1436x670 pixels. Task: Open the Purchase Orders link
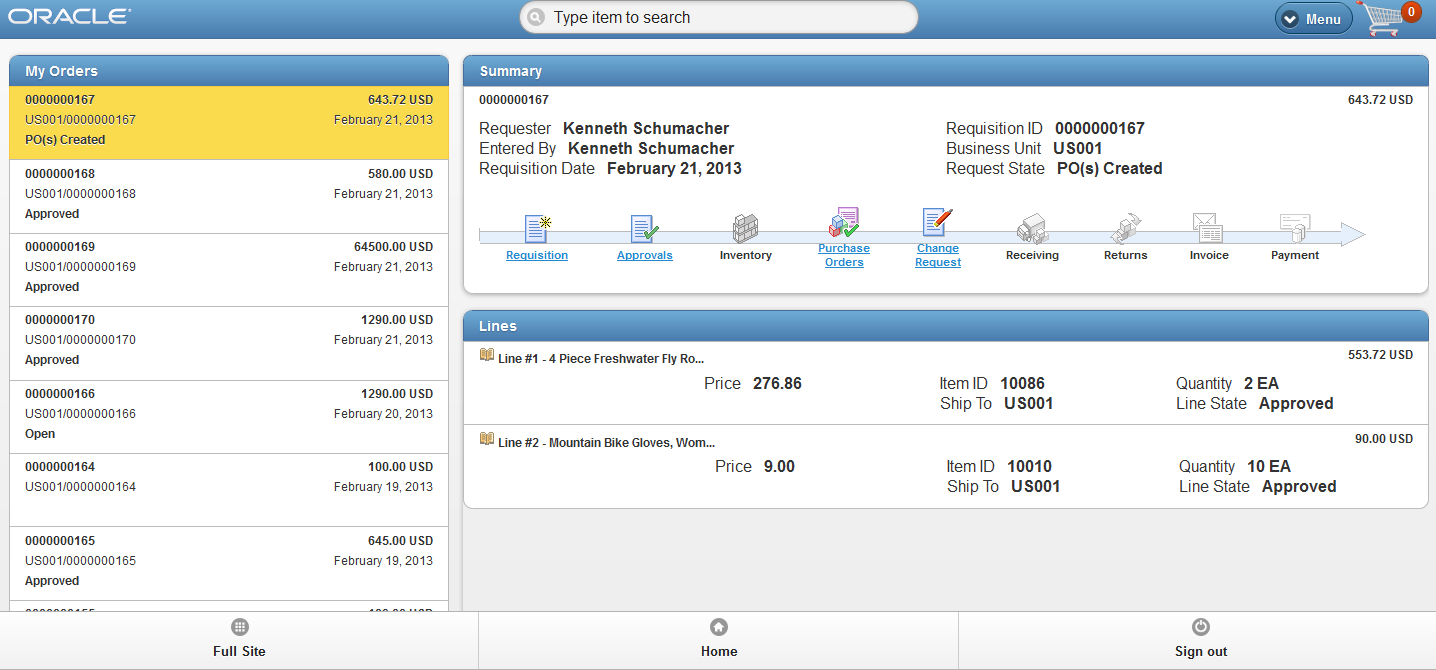844,255
